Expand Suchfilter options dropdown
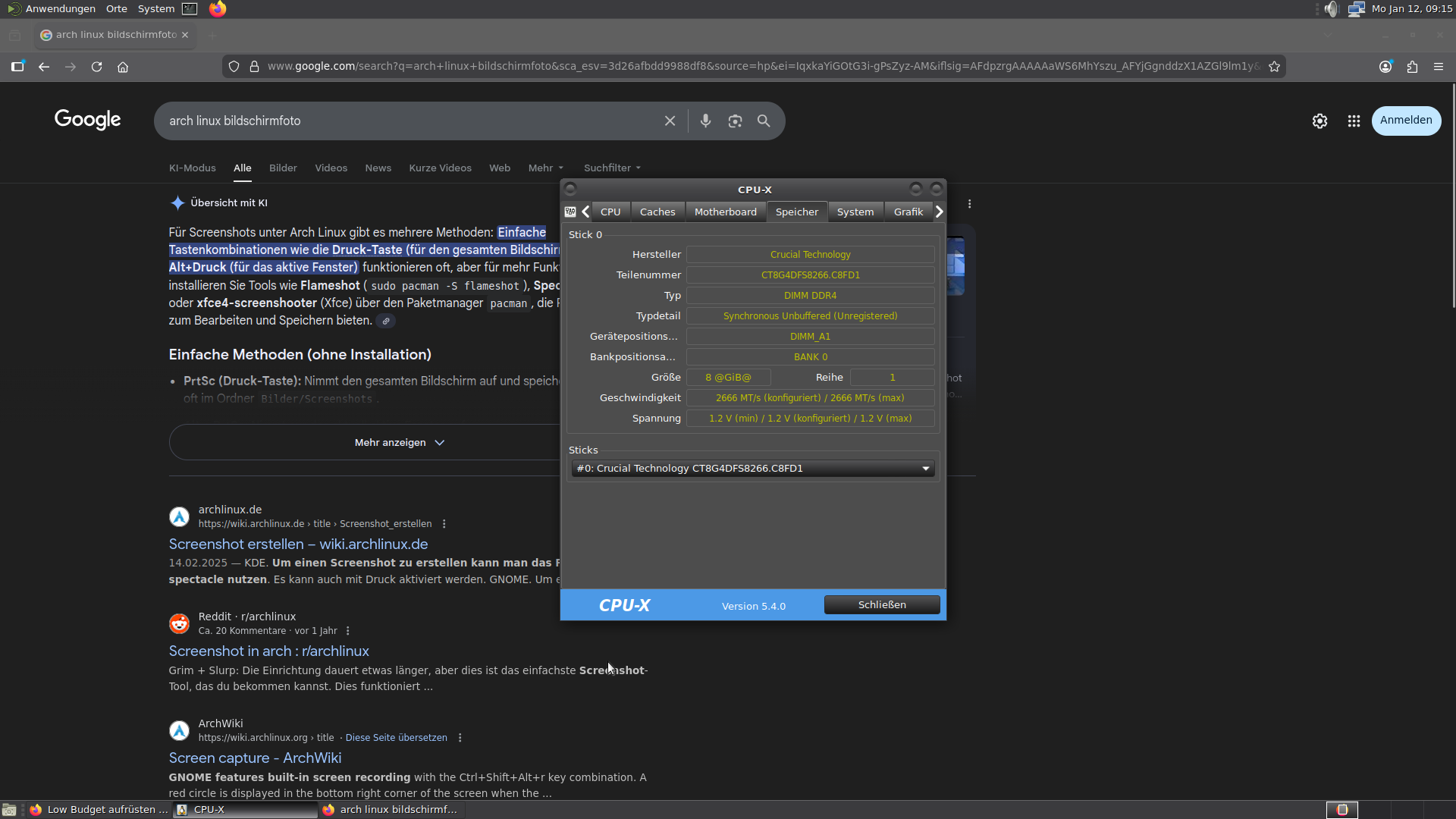This screenshot has height=819, width=1456. click(611, 168)
